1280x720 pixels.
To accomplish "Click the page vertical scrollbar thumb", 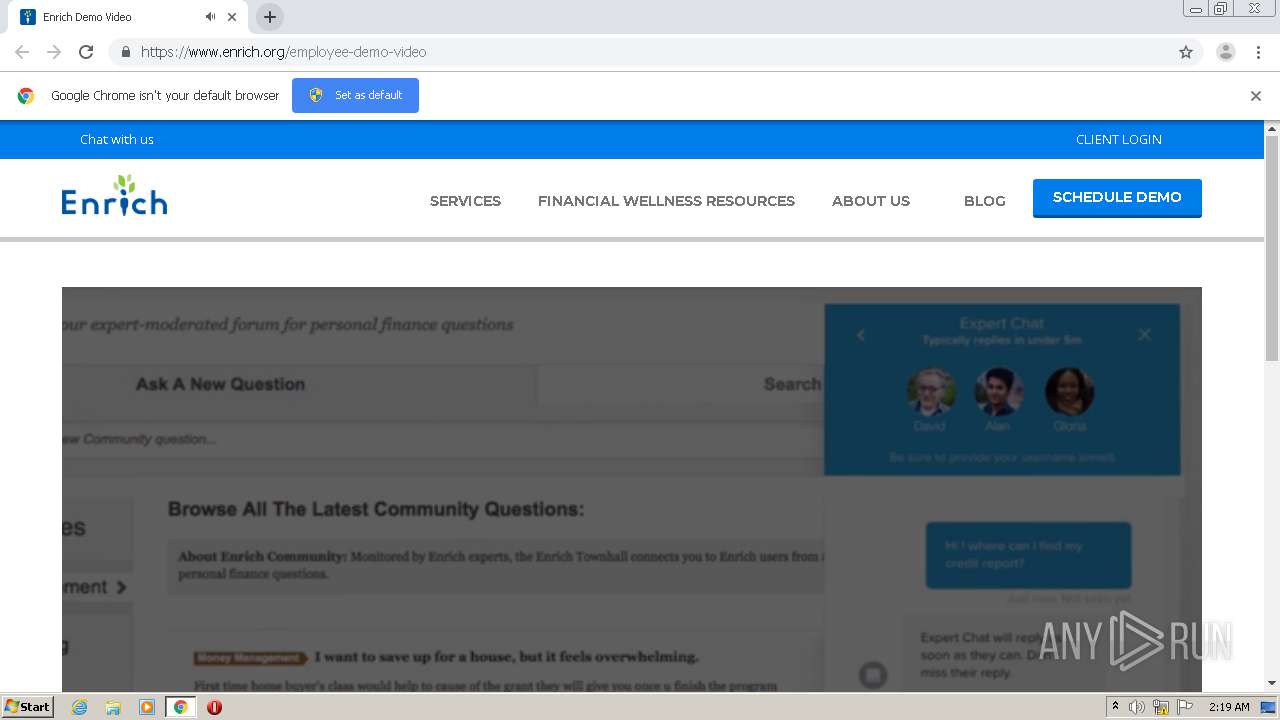I will click(x=1272, y=248).
